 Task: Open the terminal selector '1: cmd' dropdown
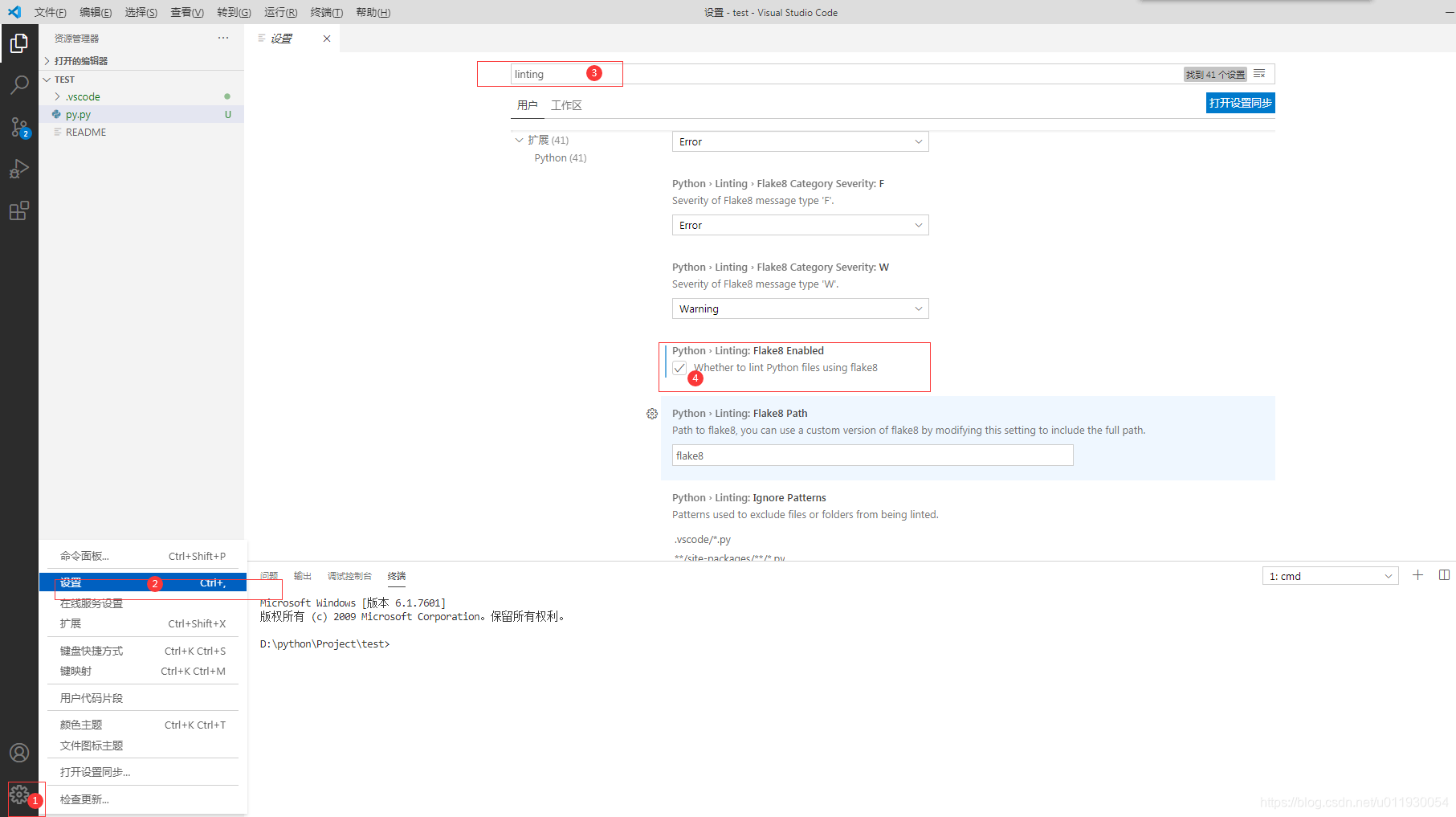pyautogui.click(x=1330, y=576)
